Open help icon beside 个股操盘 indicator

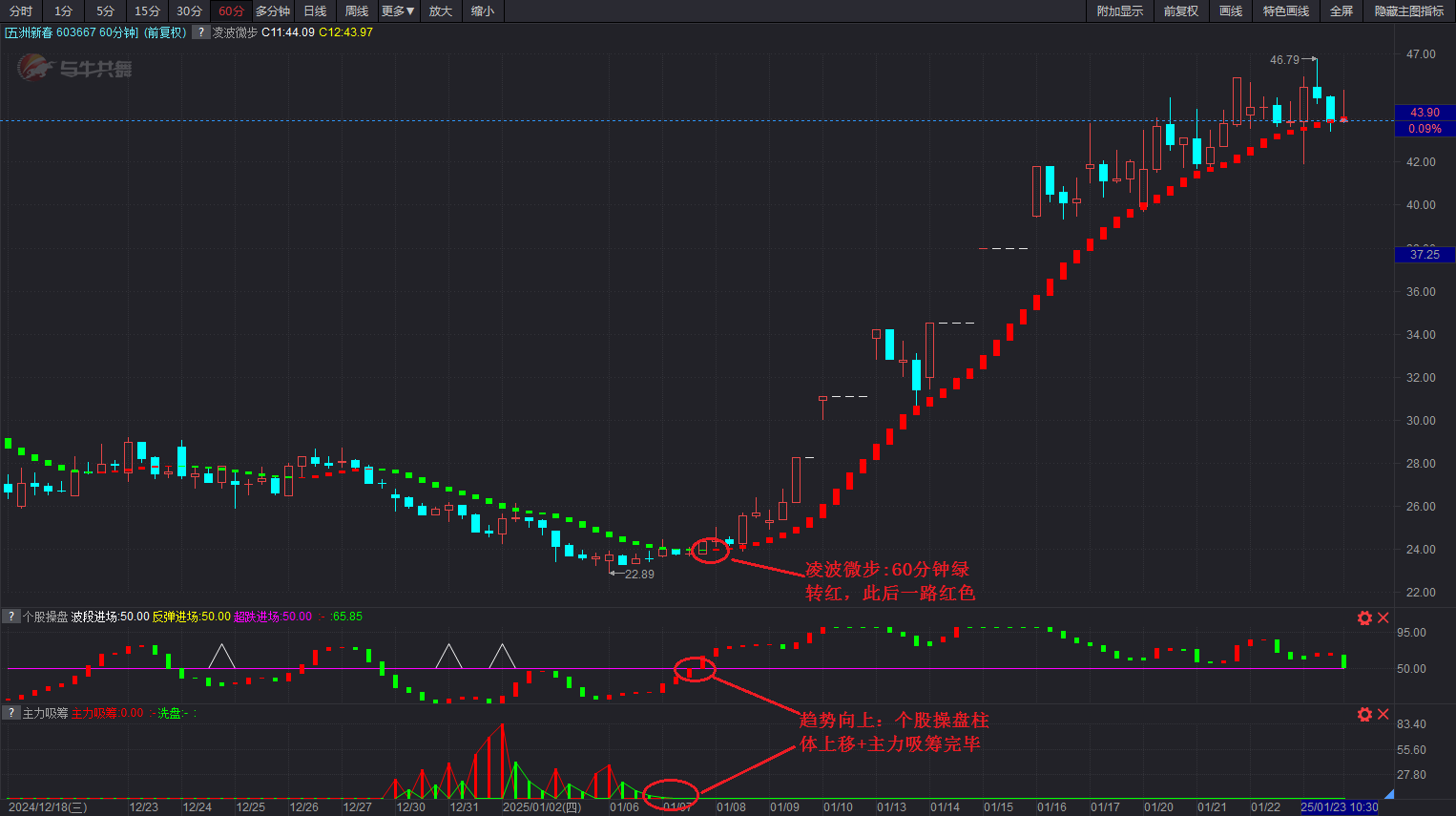click(x=10, y=617)
